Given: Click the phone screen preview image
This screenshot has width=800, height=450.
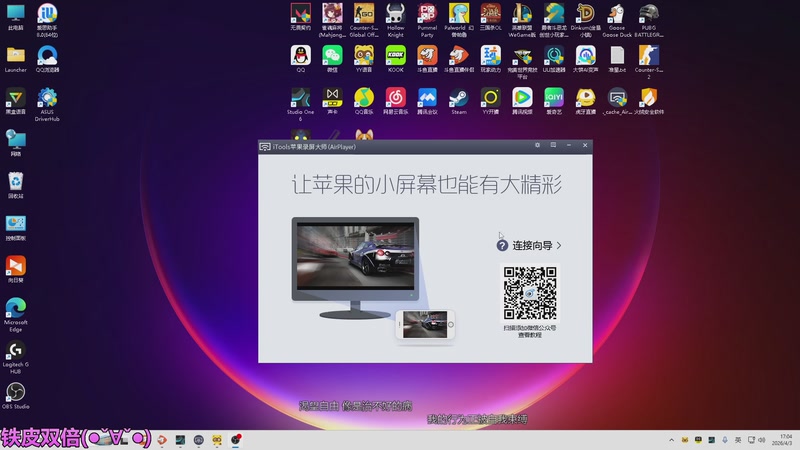Looking at the screenshot, I should pyautogui.click(x=425, y=324).
